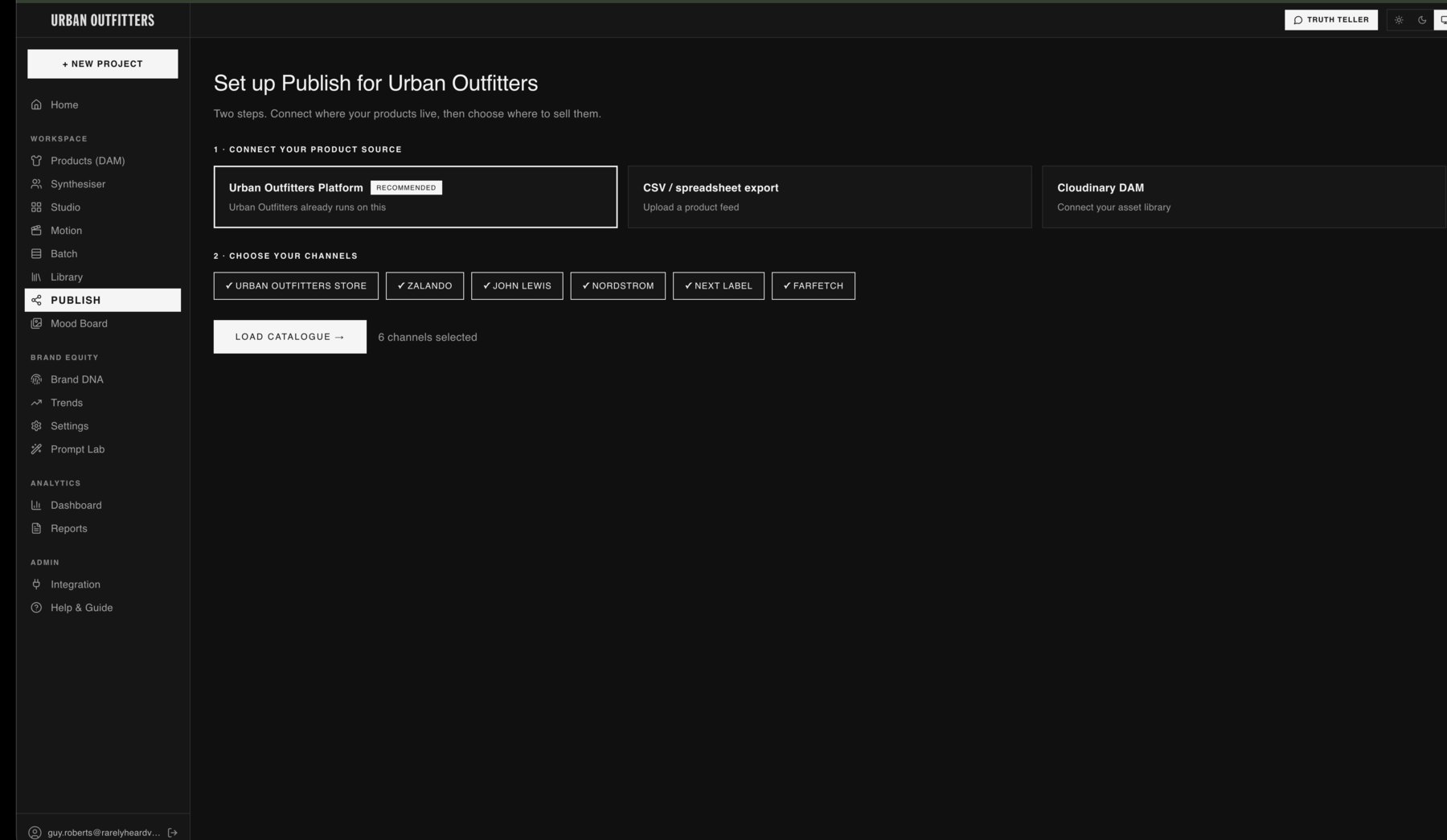The image size is (1447, 840).
Task: Select CSV / spreadsheet export source
Action: click(830, 197)
